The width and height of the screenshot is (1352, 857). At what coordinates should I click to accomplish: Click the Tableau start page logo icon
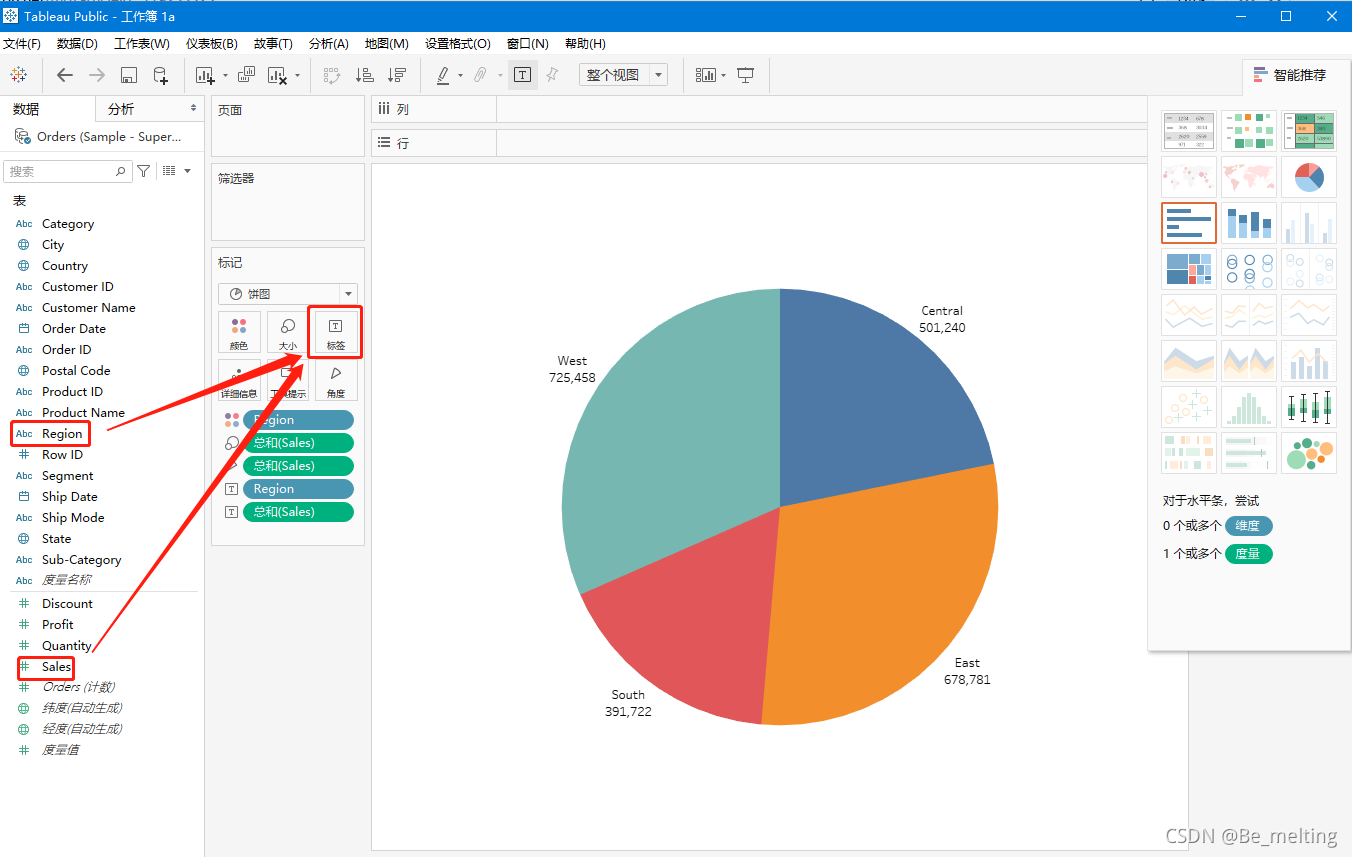18,75
